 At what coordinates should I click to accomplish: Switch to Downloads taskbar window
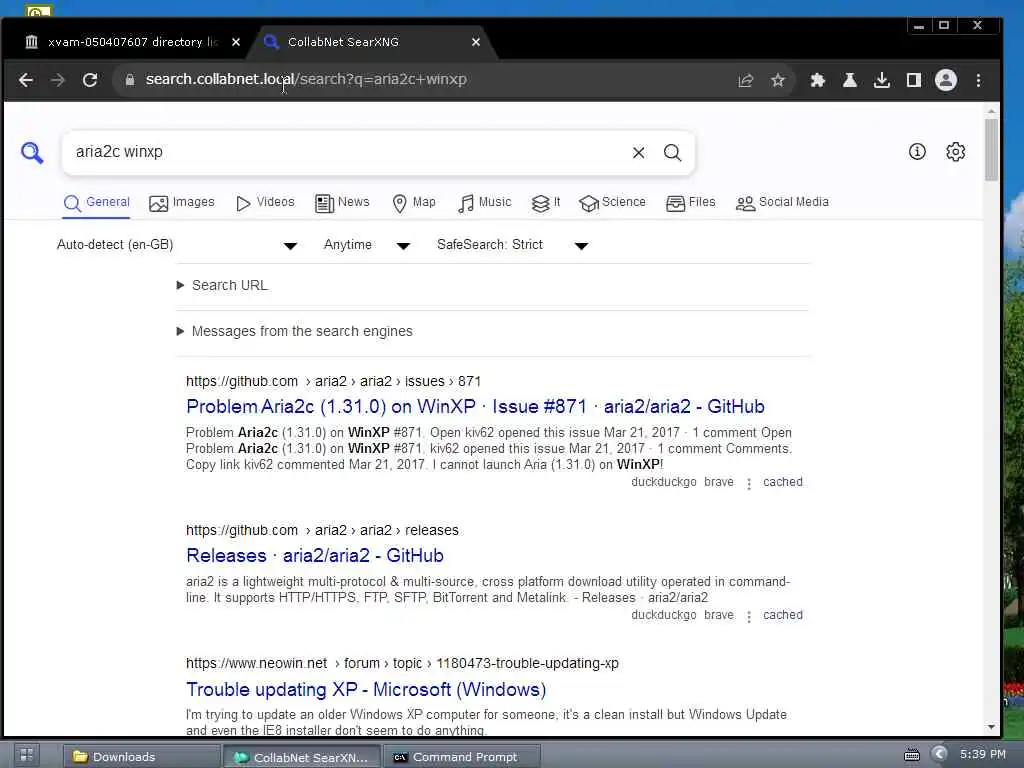140,757
